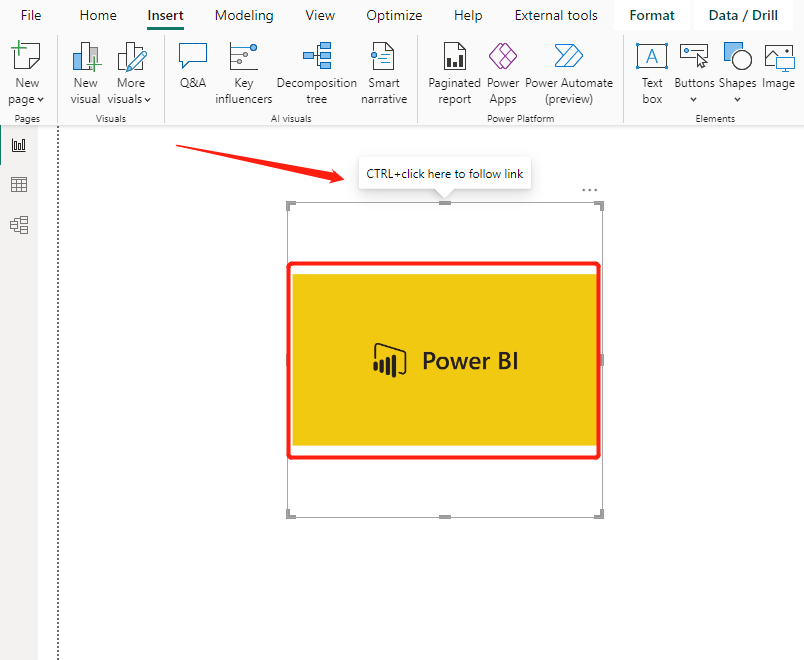Insert a Text box element
The image size is (804, 660).
click(x=652, y=73)
